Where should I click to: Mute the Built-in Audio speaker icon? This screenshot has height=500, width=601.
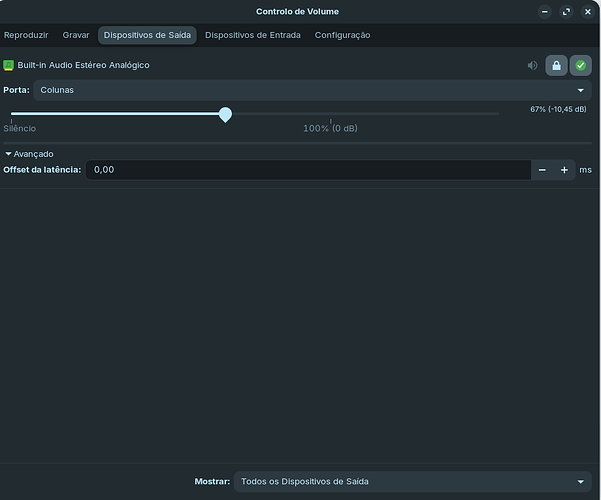pyautogui.click(x=532, y=66)
